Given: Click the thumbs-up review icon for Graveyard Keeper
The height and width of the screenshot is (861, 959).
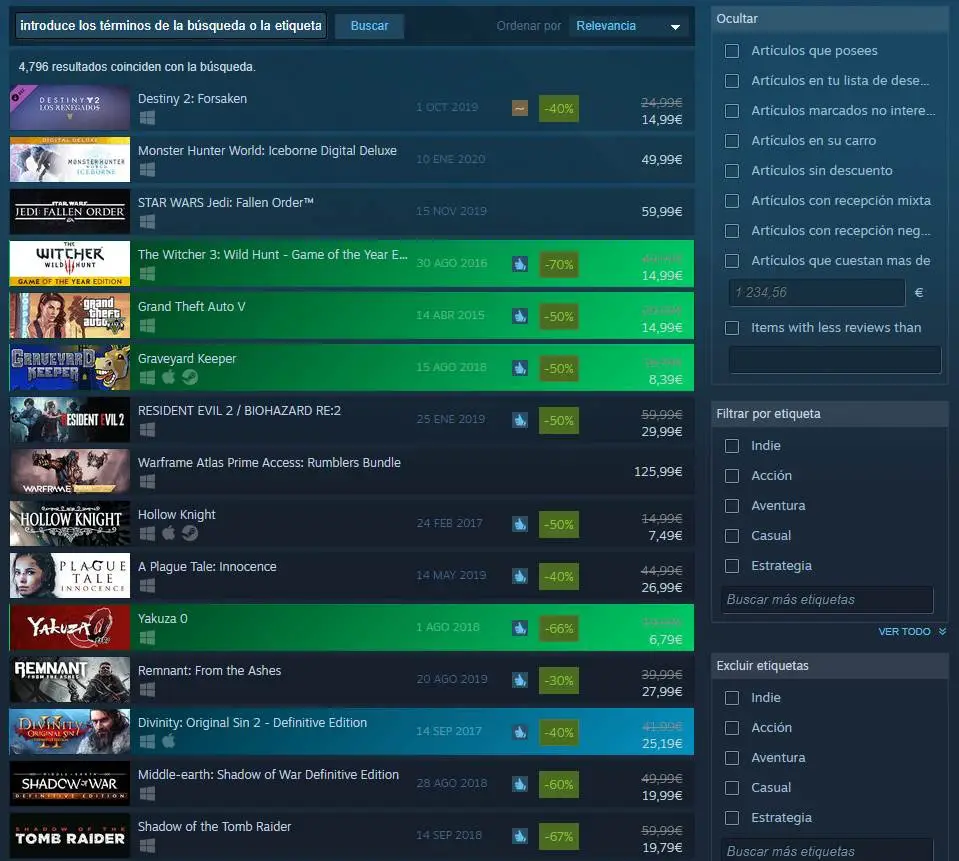Looking at the screenshot, I should tap(520, 369).
